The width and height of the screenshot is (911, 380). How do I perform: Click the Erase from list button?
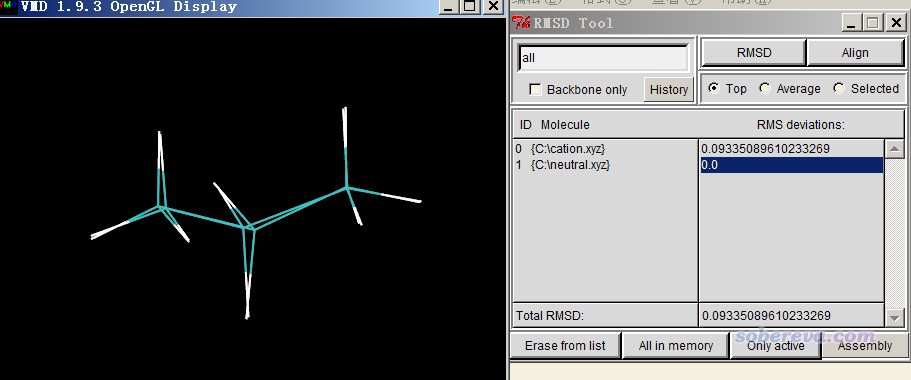[x=565, y=346]
